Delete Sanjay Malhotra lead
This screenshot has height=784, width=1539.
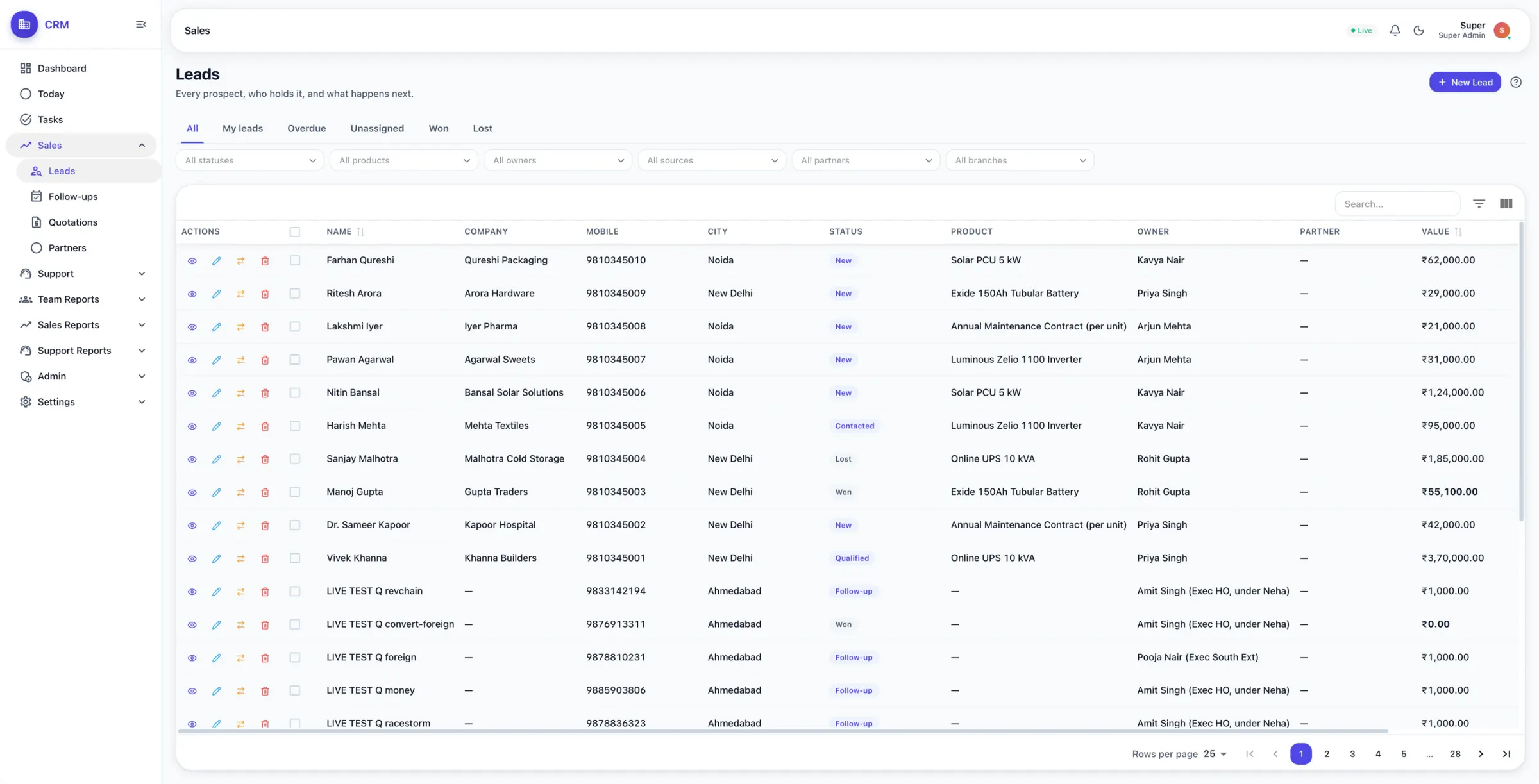pos(265,460)
